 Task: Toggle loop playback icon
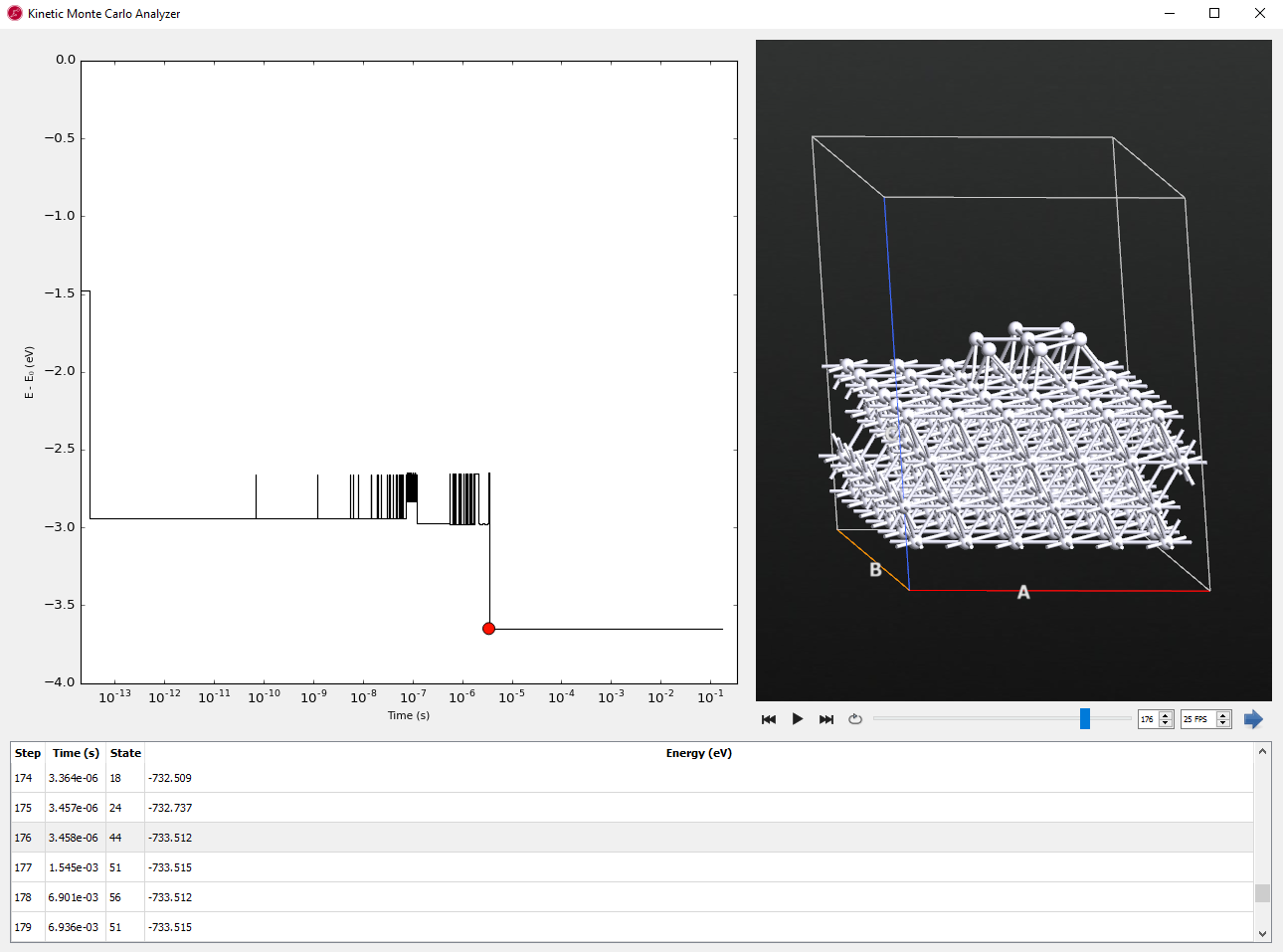coord(855,719)
